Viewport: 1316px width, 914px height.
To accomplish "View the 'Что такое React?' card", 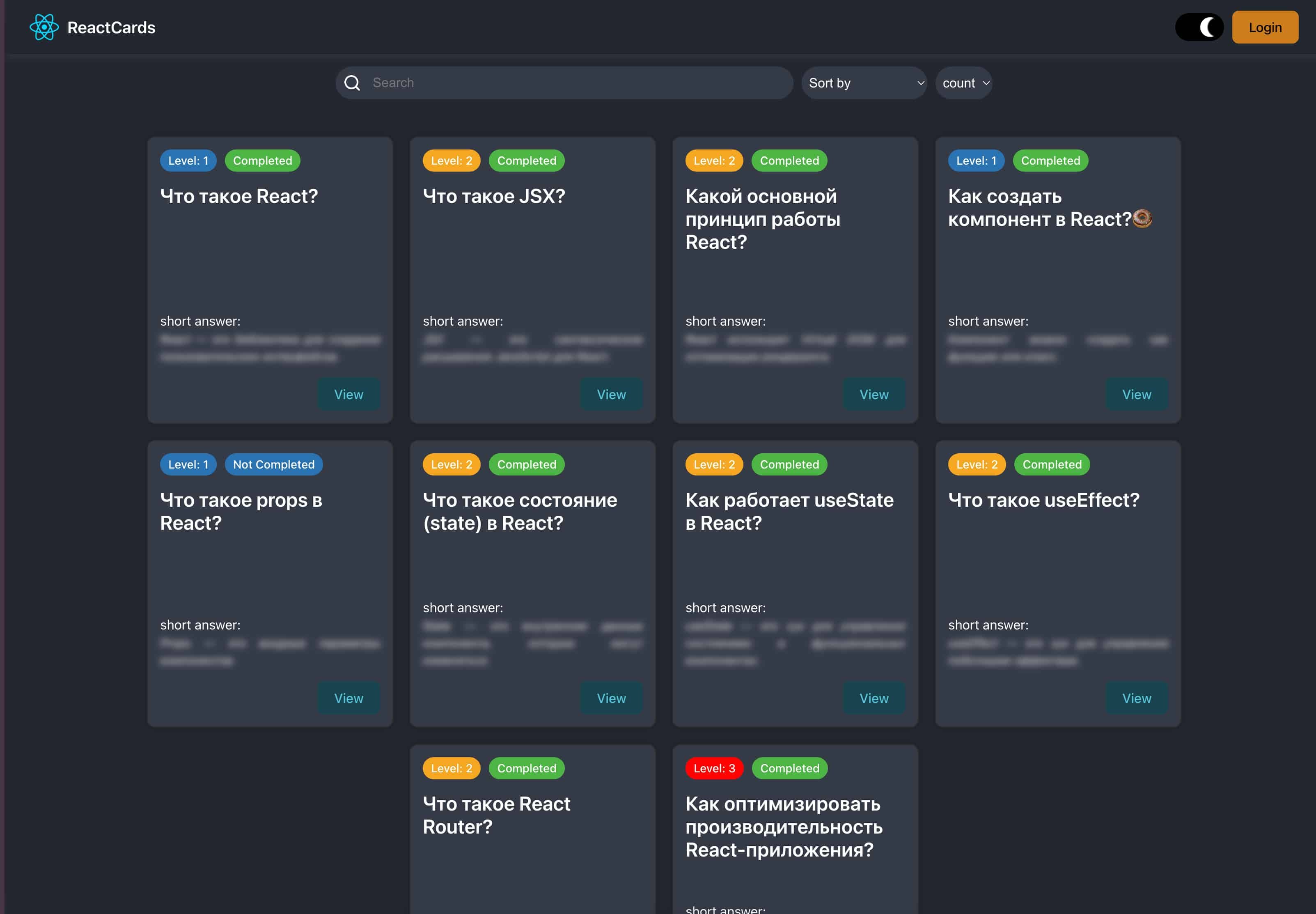I will (x=348, y=394).
